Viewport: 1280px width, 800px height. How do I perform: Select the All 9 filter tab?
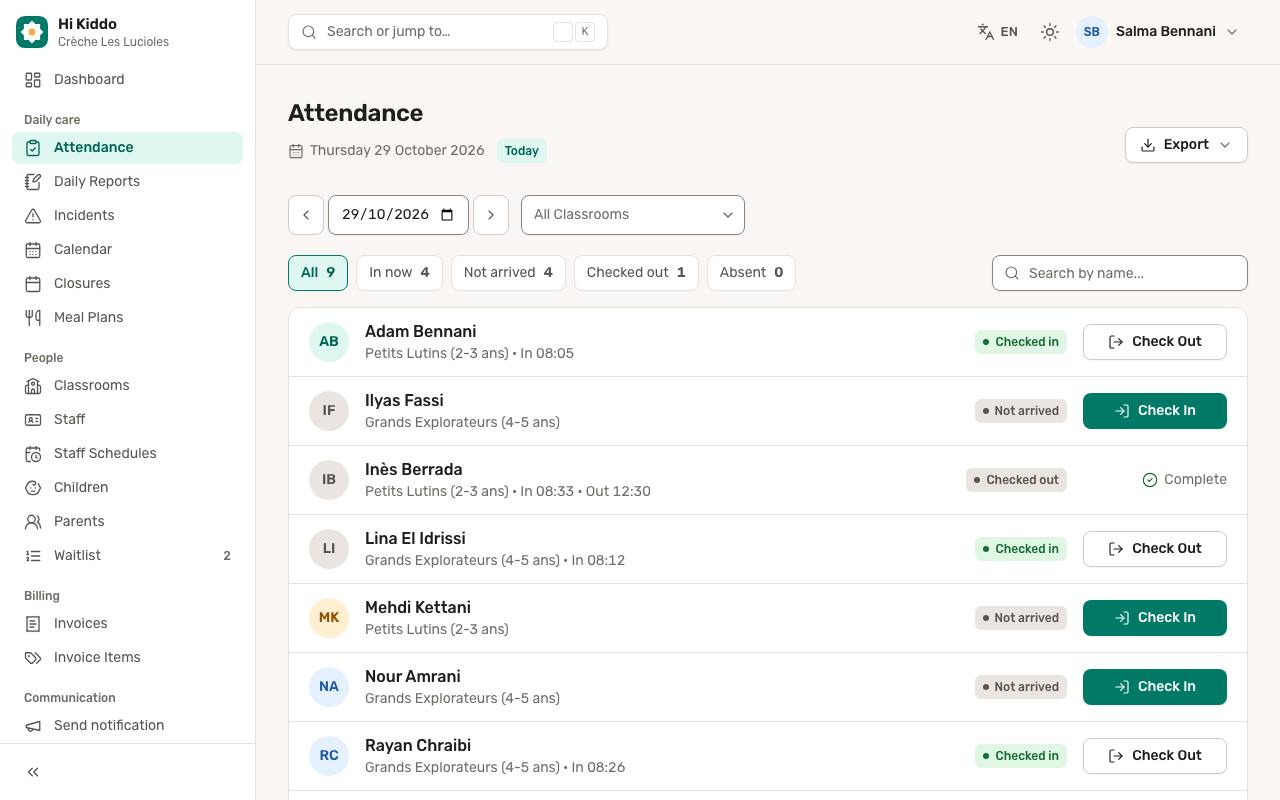[x=318, y=273]
